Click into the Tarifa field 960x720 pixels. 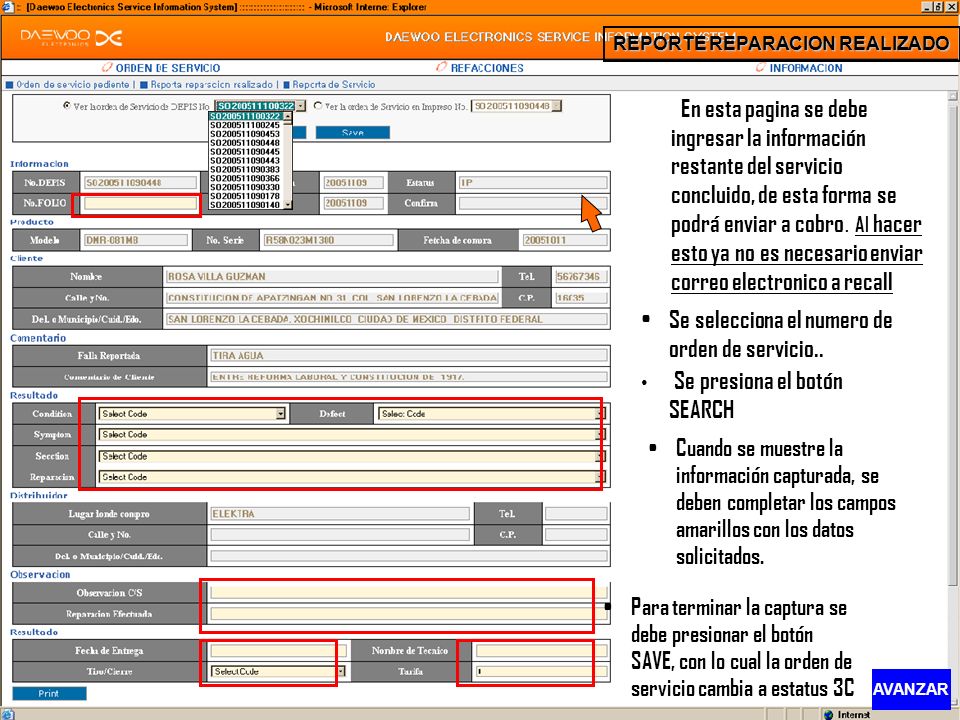tap(542, 672)
